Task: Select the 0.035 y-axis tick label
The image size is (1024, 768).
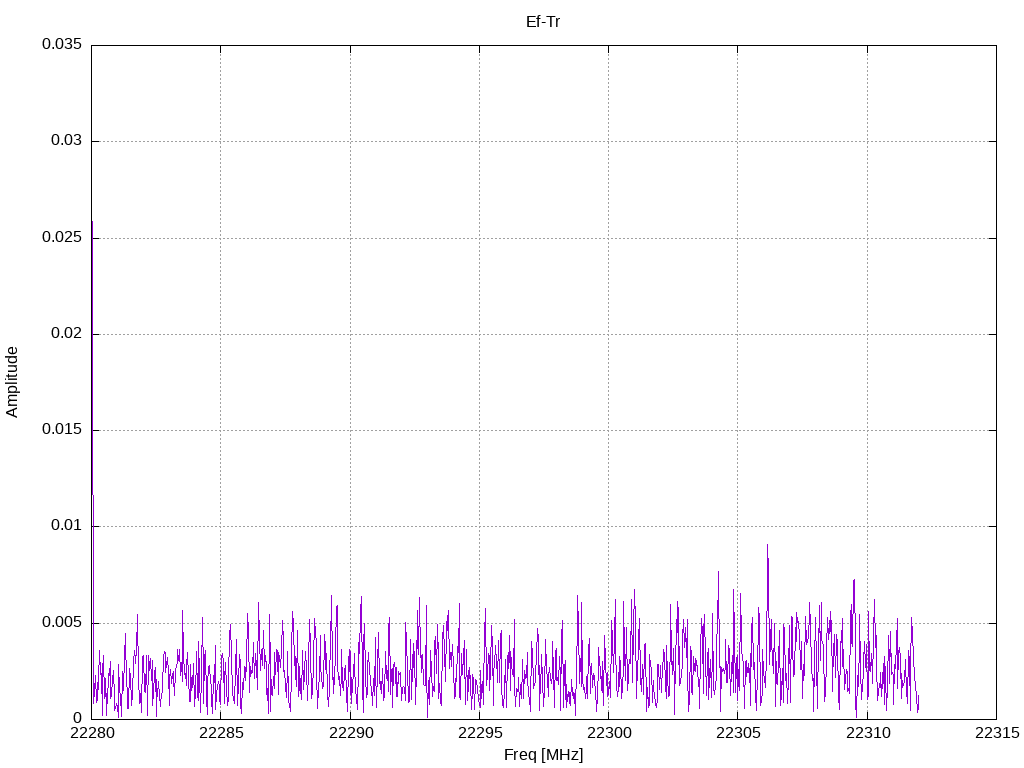Action: [x=61, y=45]
